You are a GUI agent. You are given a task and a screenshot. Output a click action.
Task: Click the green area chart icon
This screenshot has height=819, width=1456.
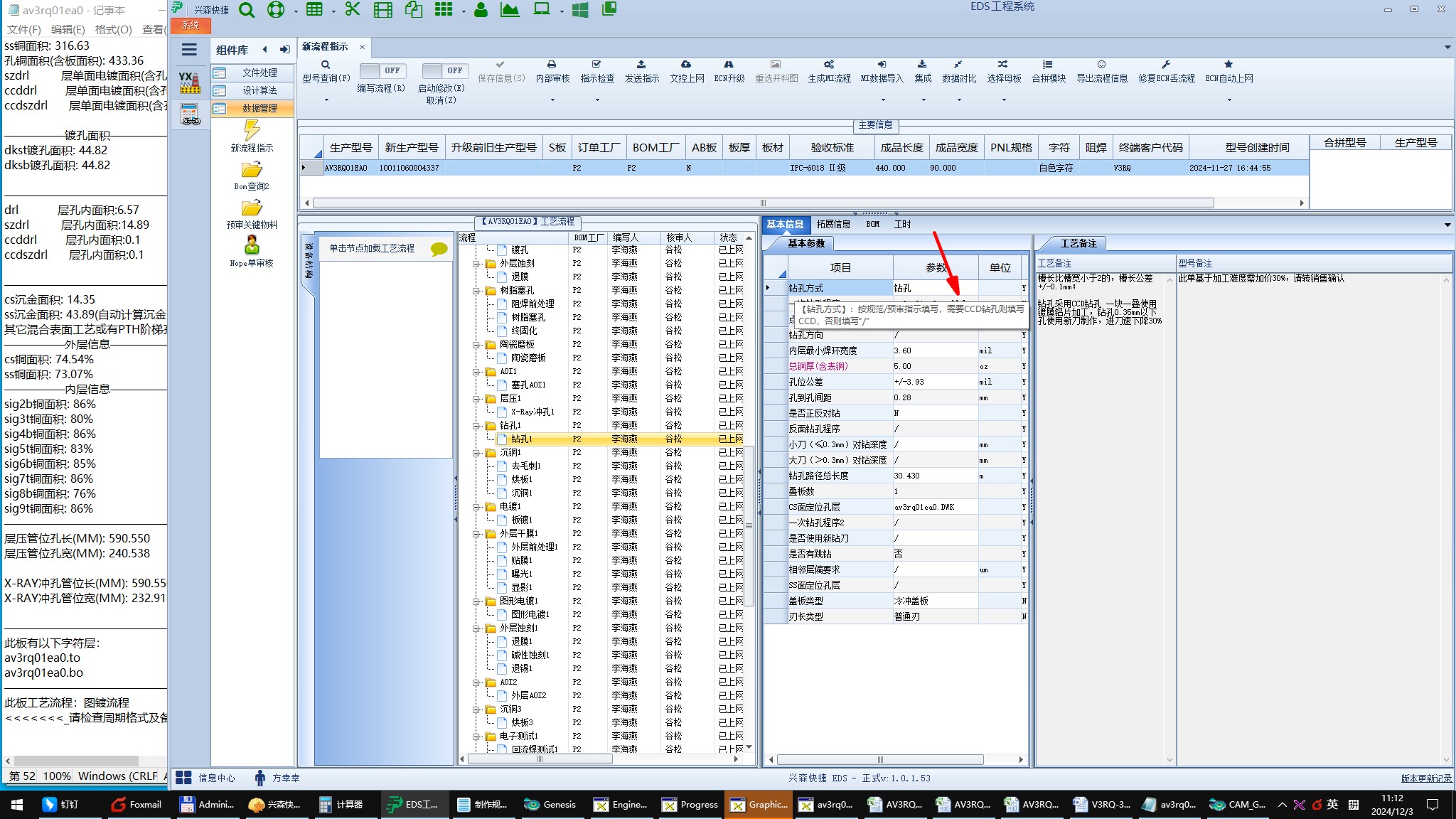pyautogui.click(x=510, y=10)
